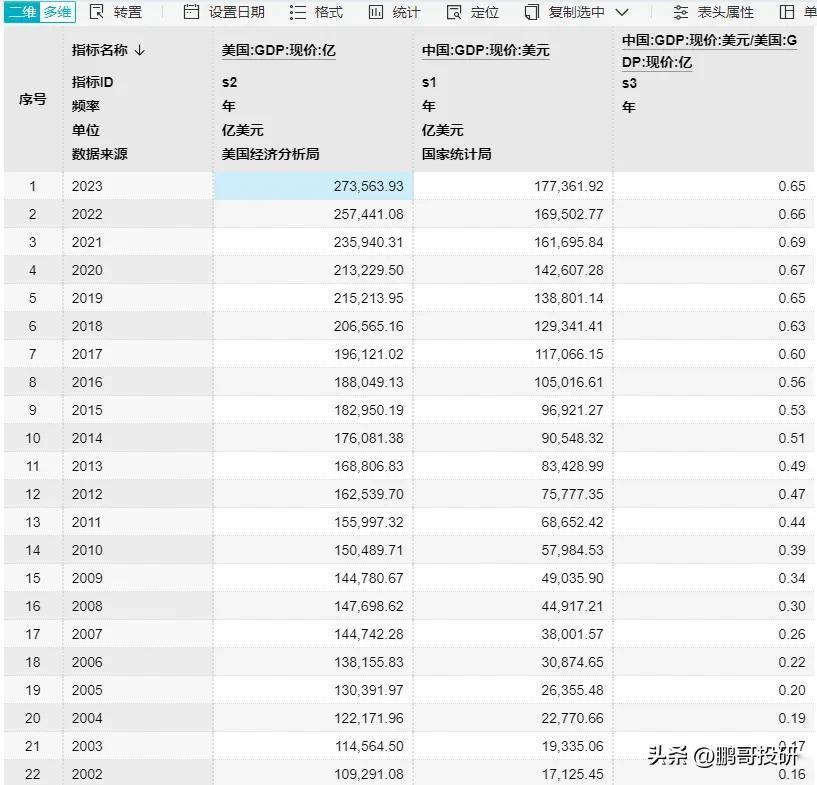The image size is (817, 785).
Task: Click the 统计 button label
Action: [406, 11]
